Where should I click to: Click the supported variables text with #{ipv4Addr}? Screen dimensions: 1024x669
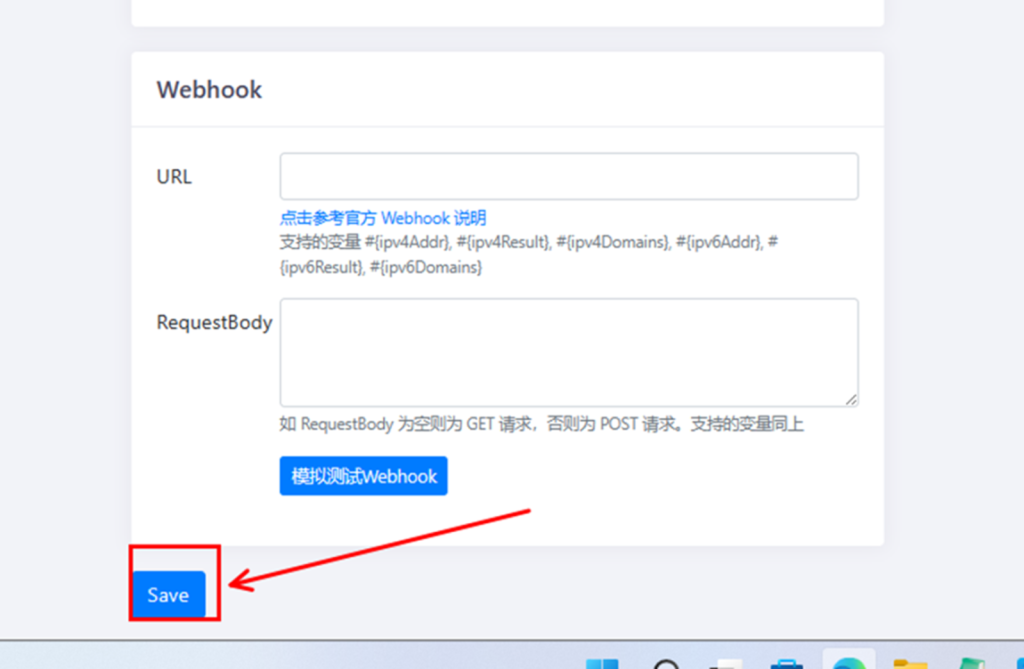coord(529,254)
